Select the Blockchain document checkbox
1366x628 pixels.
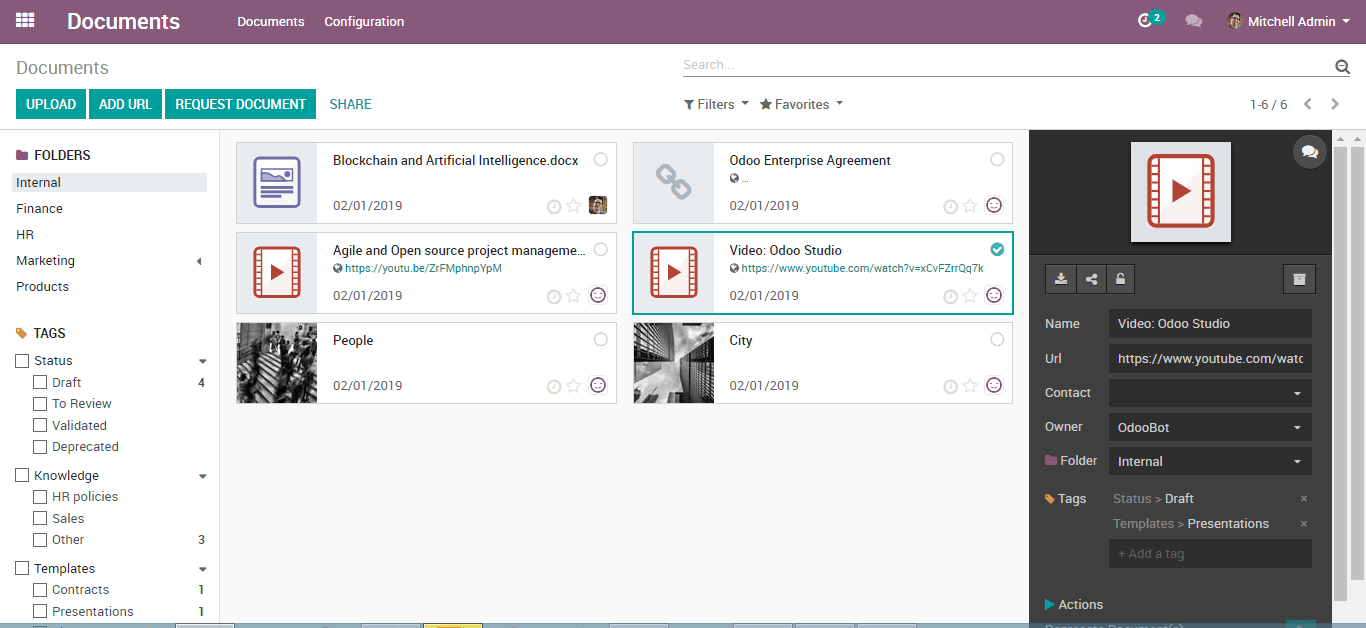coord(599,158)
